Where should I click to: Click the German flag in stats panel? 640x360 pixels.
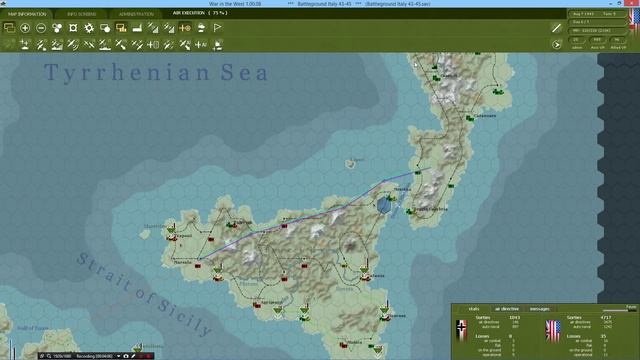462,330
